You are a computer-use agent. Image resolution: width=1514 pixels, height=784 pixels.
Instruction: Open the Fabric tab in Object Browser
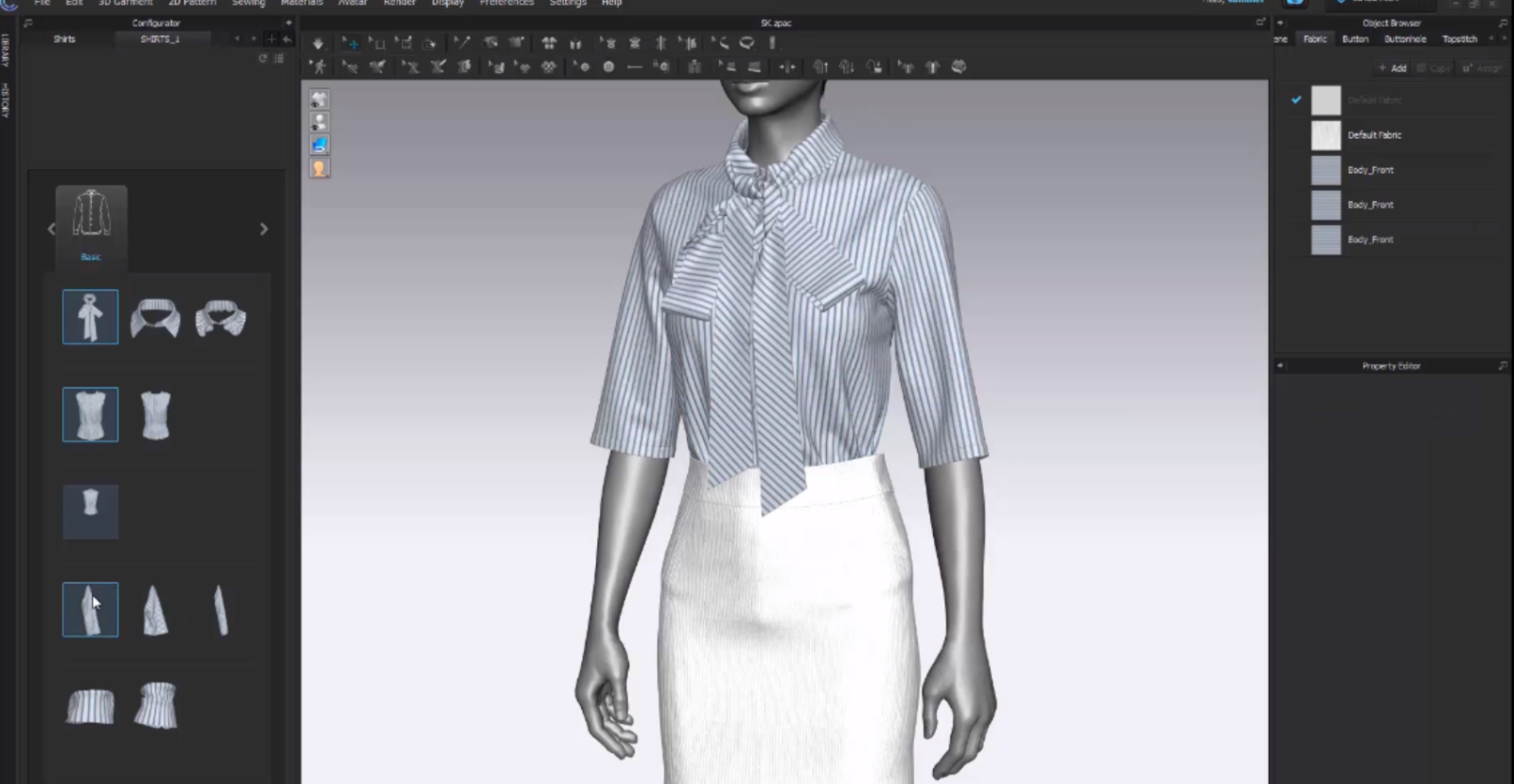(1315, 39)
